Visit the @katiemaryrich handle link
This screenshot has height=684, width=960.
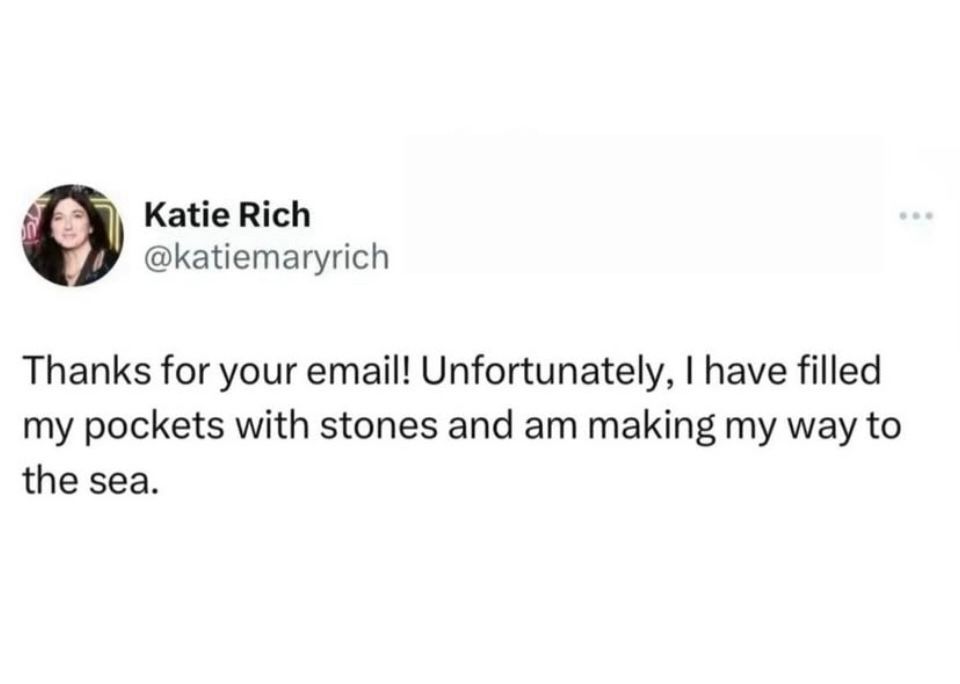(264, 257)
